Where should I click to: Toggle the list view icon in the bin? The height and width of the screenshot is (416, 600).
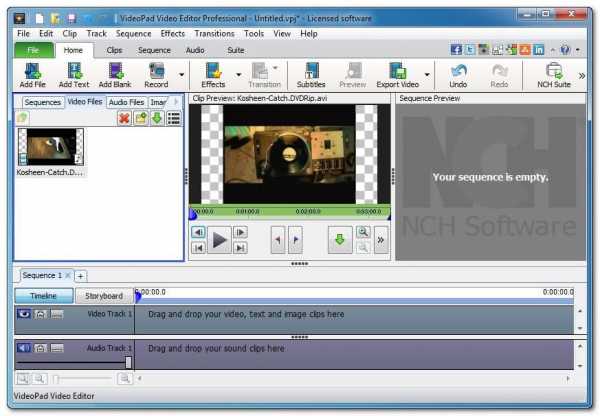tap(174, 118)
